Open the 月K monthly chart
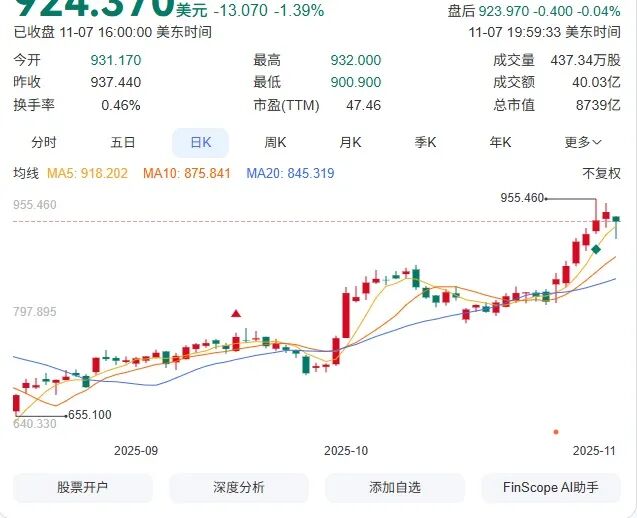This screenshot has height=518, width=637. click(350, 142)
